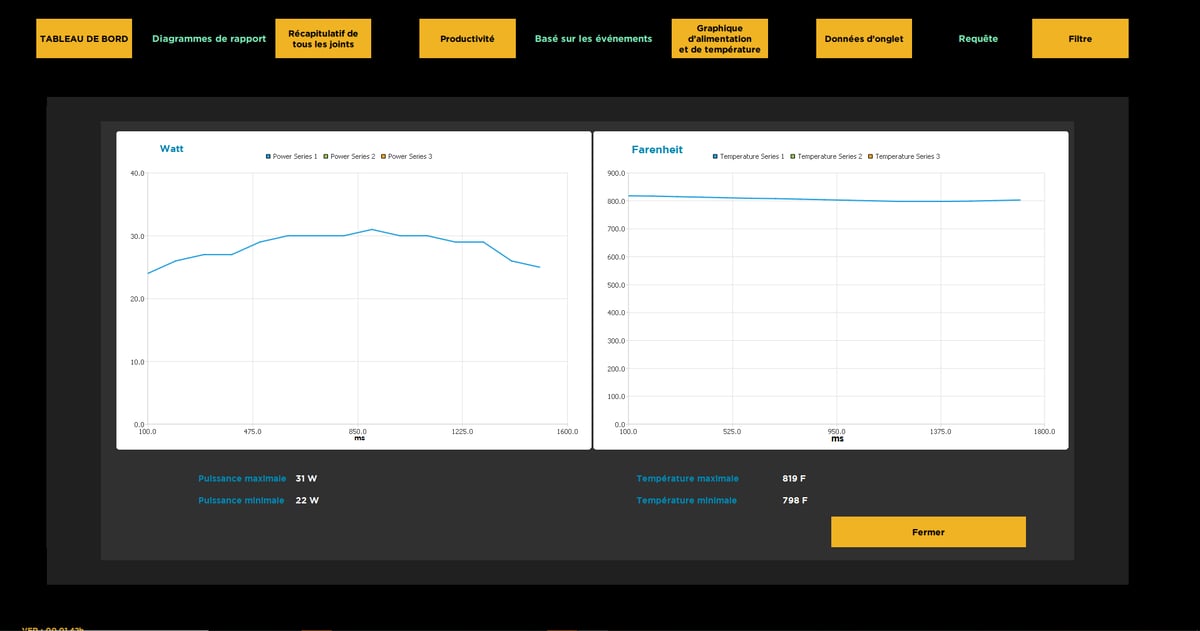Toggle Power Series 1 legend marker
This screenshot has height=631, width=1200.
pyautogui.click(x=268, y=157)
